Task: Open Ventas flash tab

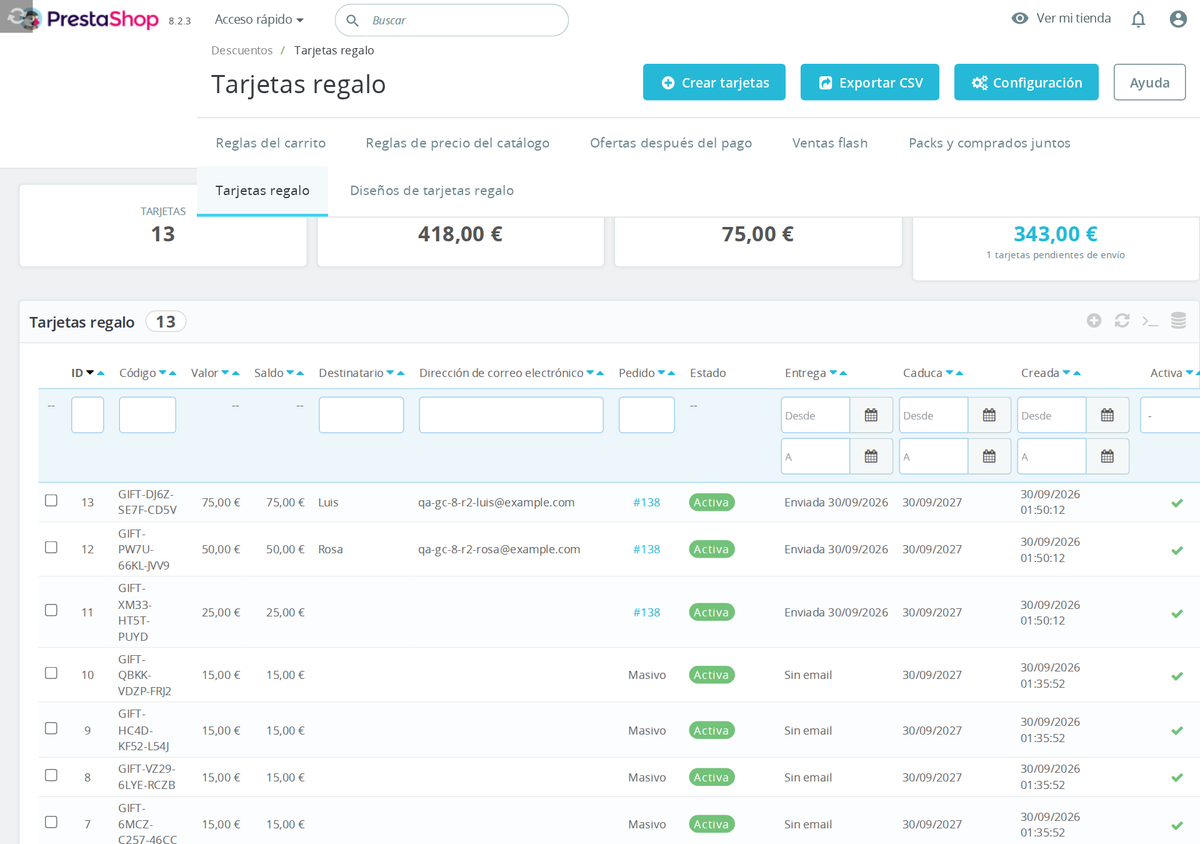Action: click(830, 143)
